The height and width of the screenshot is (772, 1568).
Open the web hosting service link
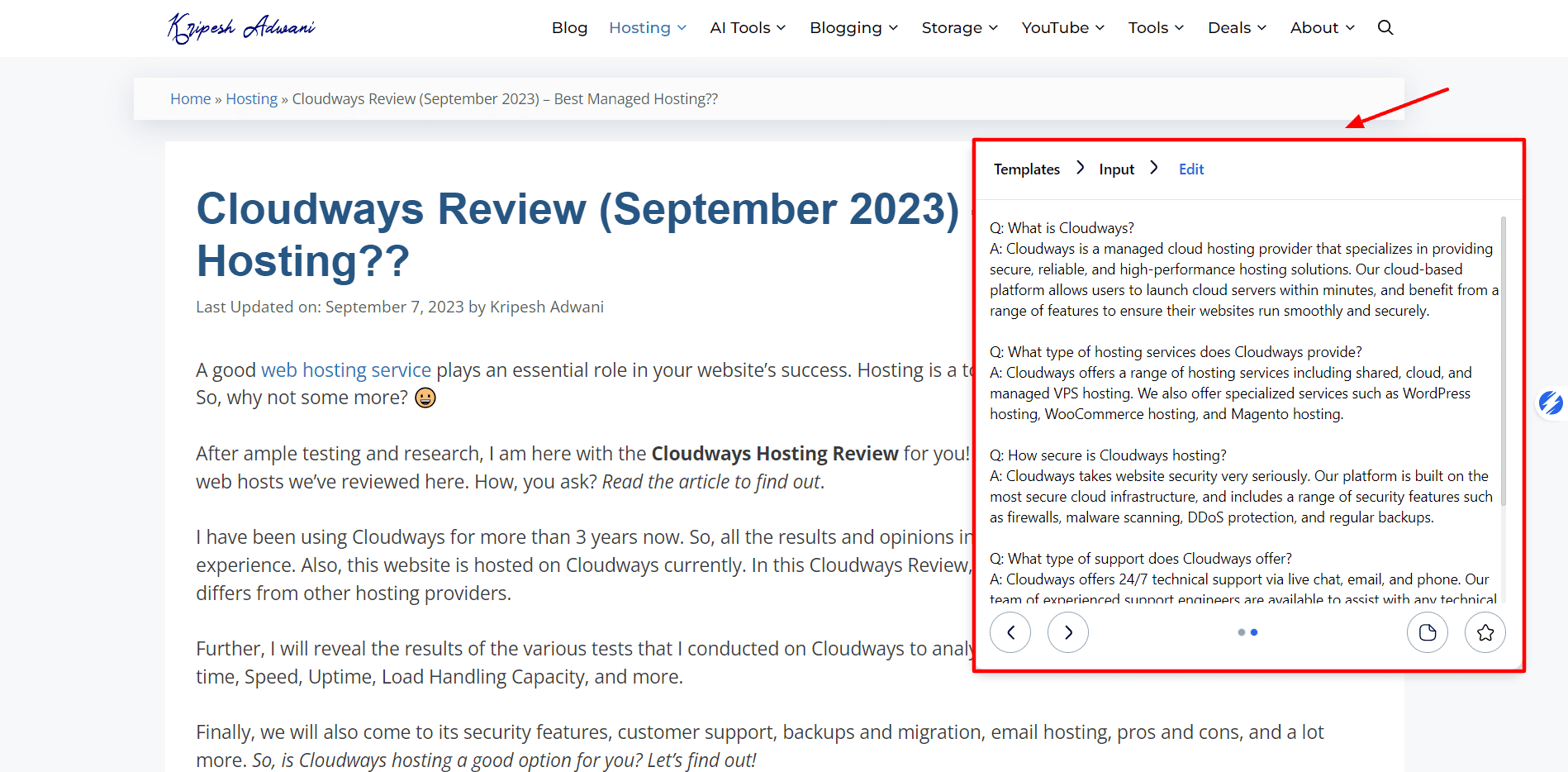click(x=346, y=370)
